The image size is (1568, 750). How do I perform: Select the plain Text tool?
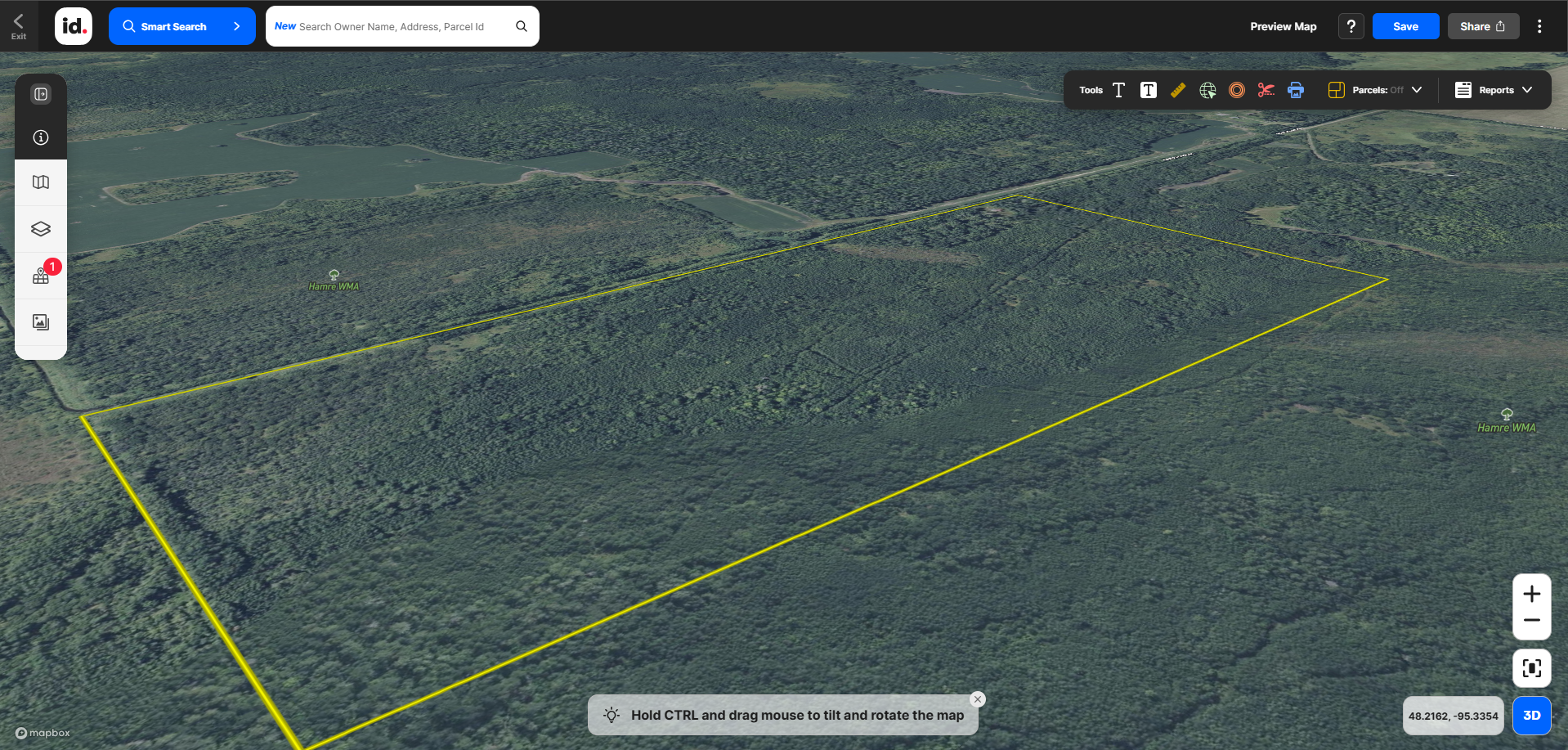1119,90
